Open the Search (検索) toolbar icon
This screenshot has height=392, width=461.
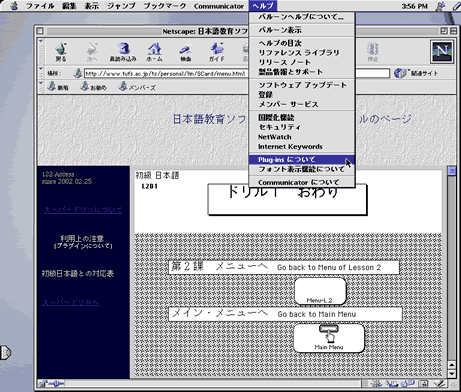[x=185, y=53]
